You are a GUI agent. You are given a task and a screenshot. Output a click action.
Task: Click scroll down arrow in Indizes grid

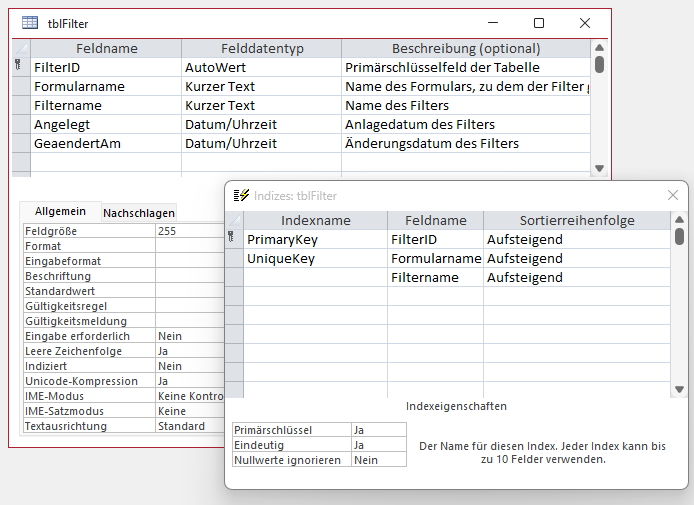[679, 389]
